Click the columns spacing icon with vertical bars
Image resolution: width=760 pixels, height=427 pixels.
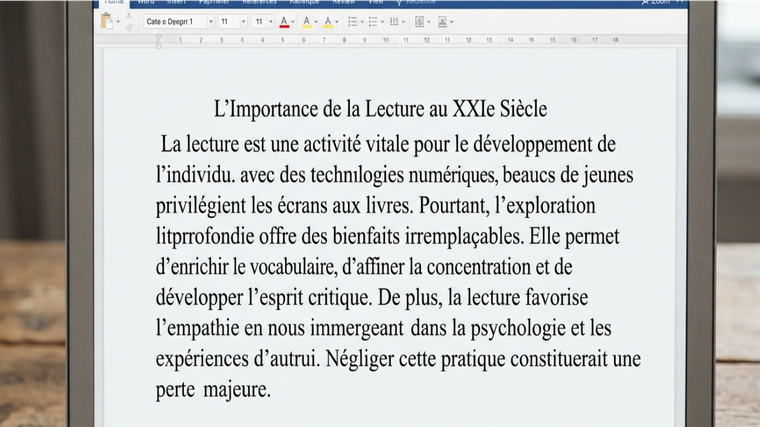coord(394,22)
